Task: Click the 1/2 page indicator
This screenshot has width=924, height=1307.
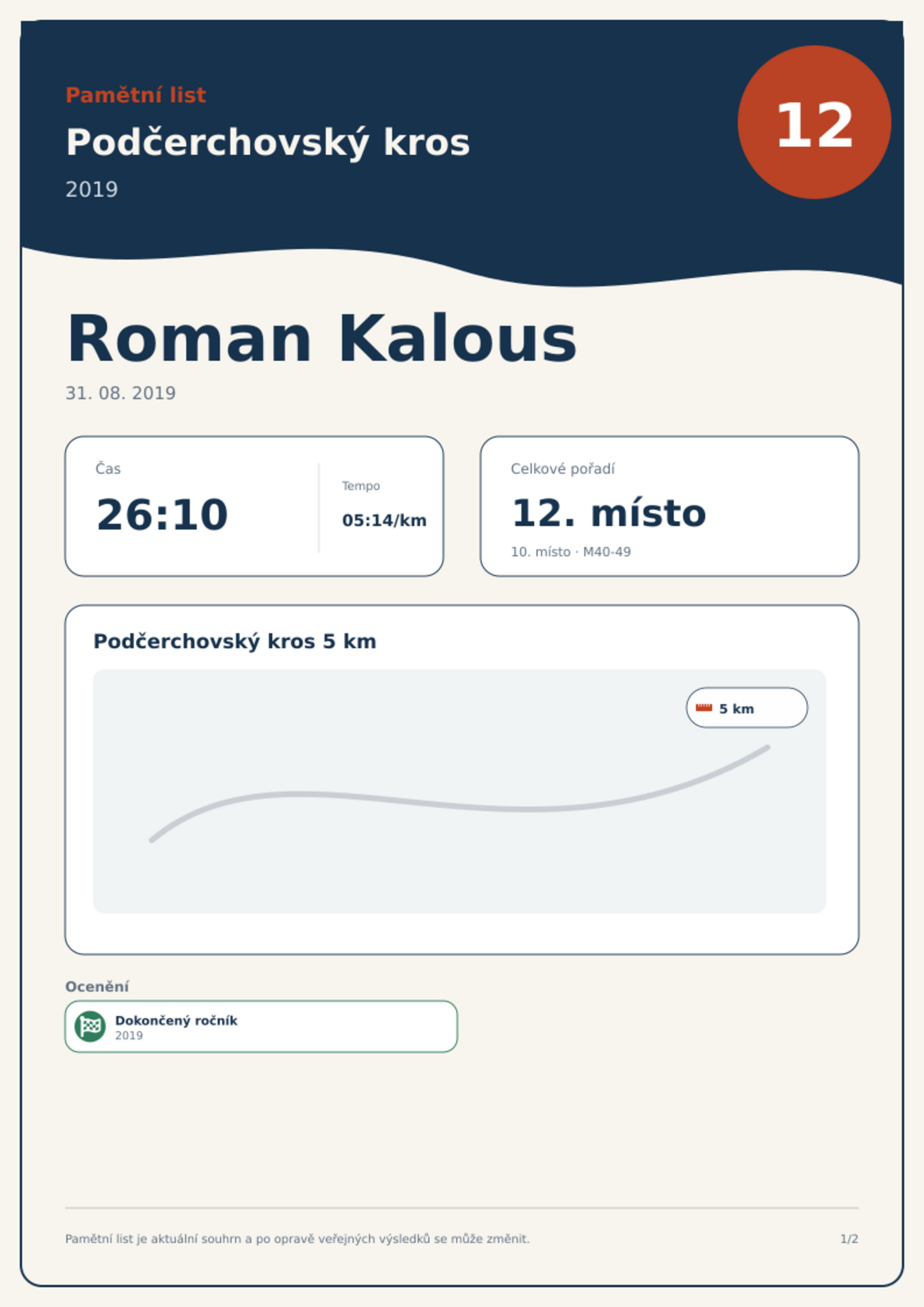Action: (849, 1239)
